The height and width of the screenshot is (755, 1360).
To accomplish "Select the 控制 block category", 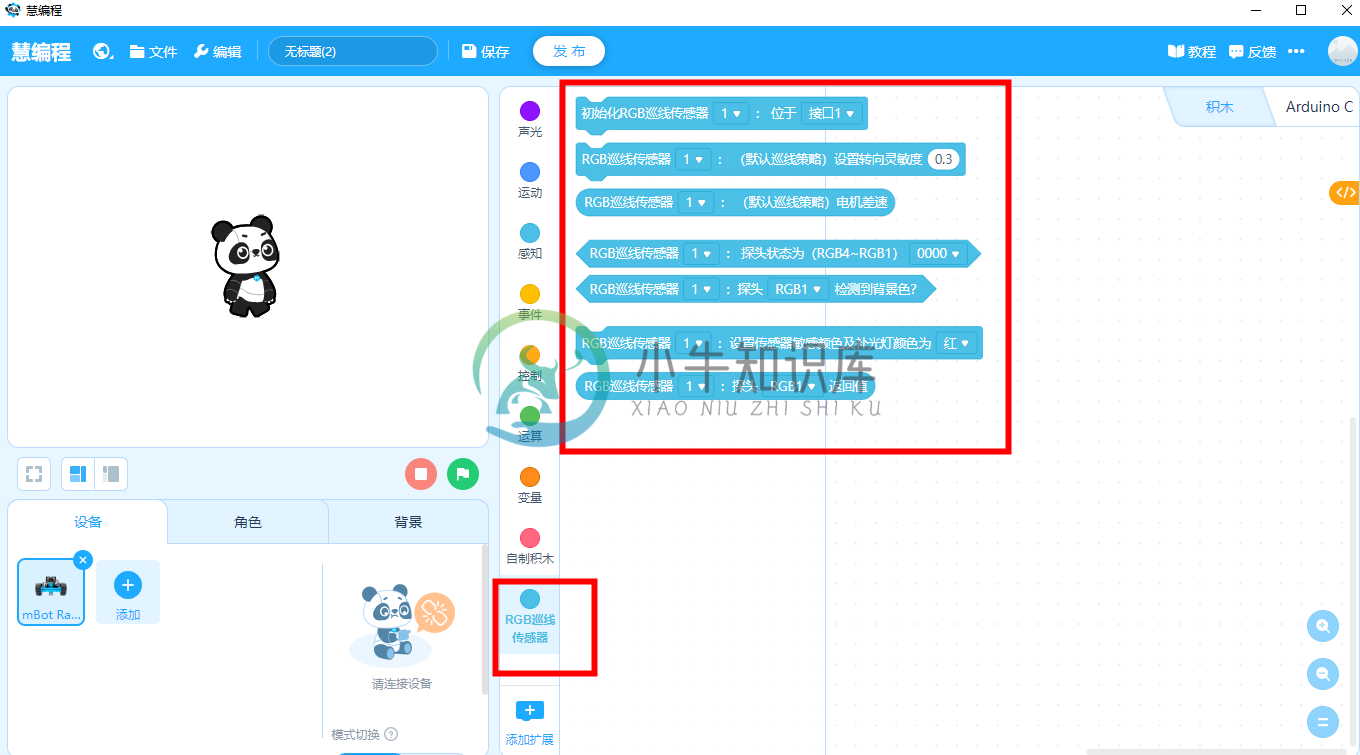I will click(530, 363).
